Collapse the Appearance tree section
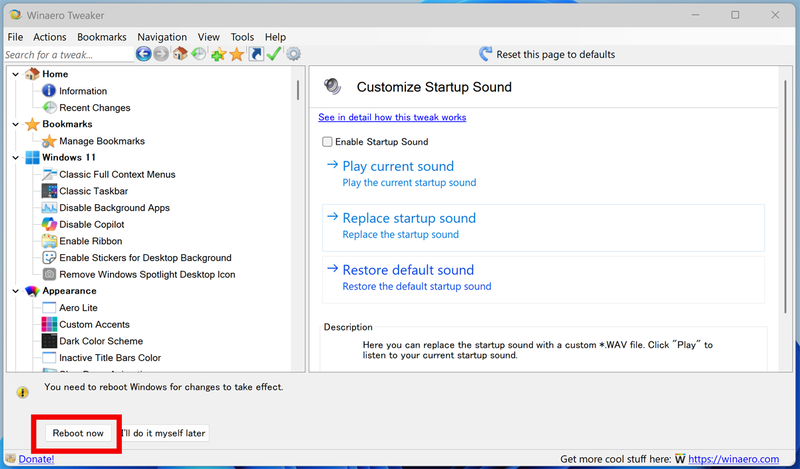 [15, 291]
